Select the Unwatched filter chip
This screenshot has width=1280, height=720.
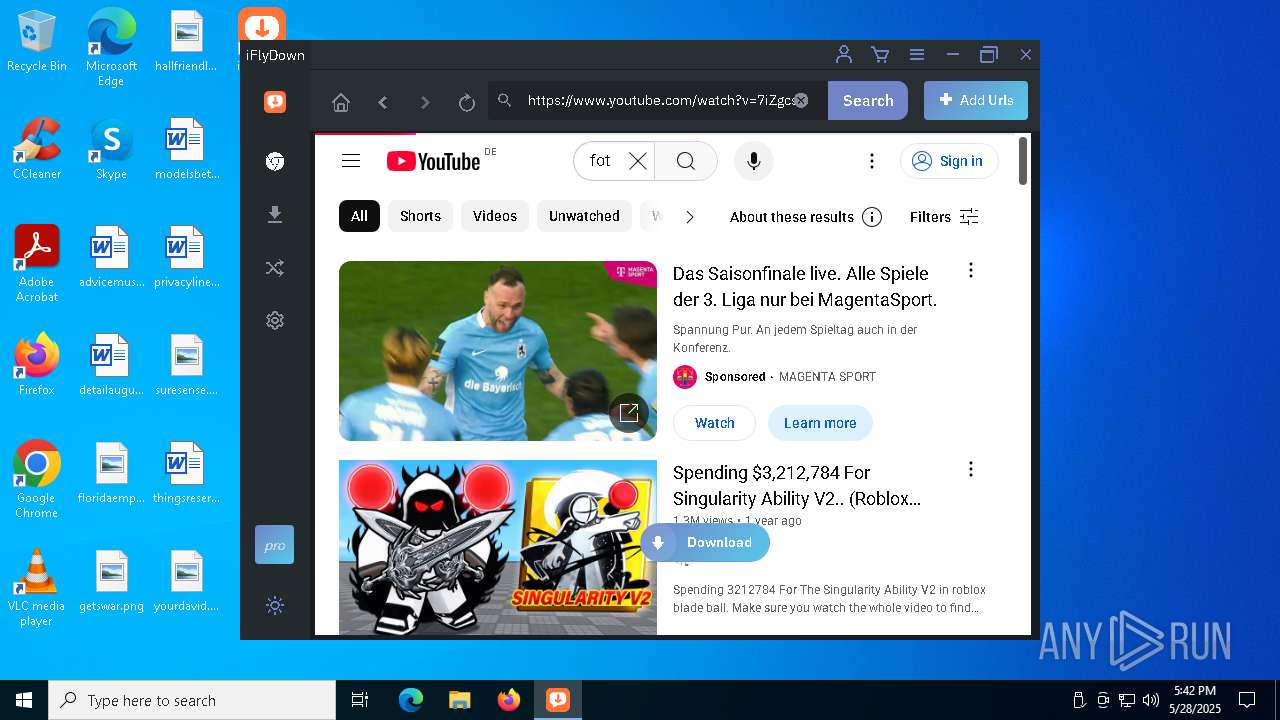tap(584, 216)
